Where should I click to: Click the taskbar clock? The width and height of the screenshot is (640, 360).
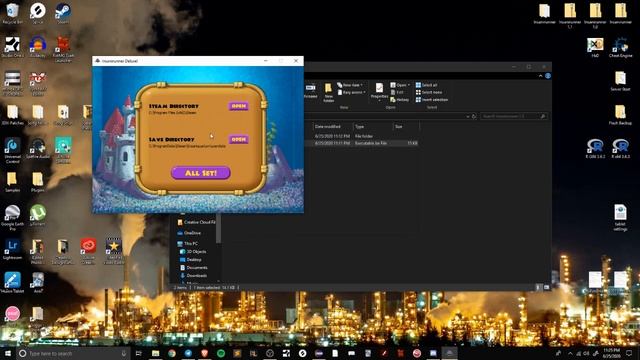[611, 353]
